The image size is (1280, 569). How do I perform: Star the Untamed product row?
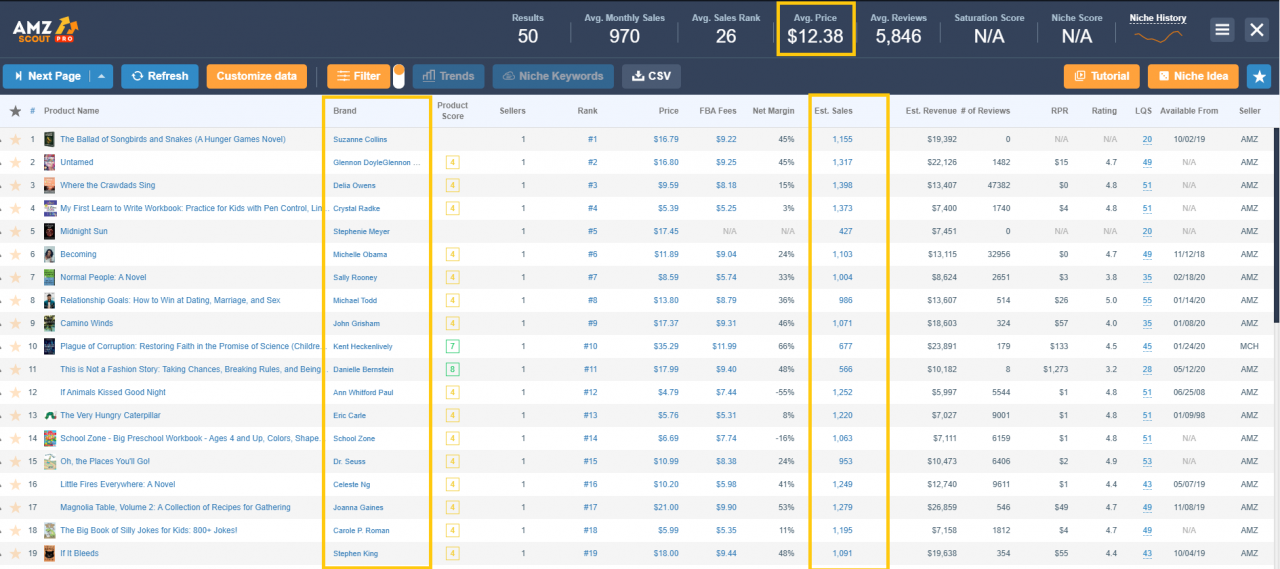point(16,162)
